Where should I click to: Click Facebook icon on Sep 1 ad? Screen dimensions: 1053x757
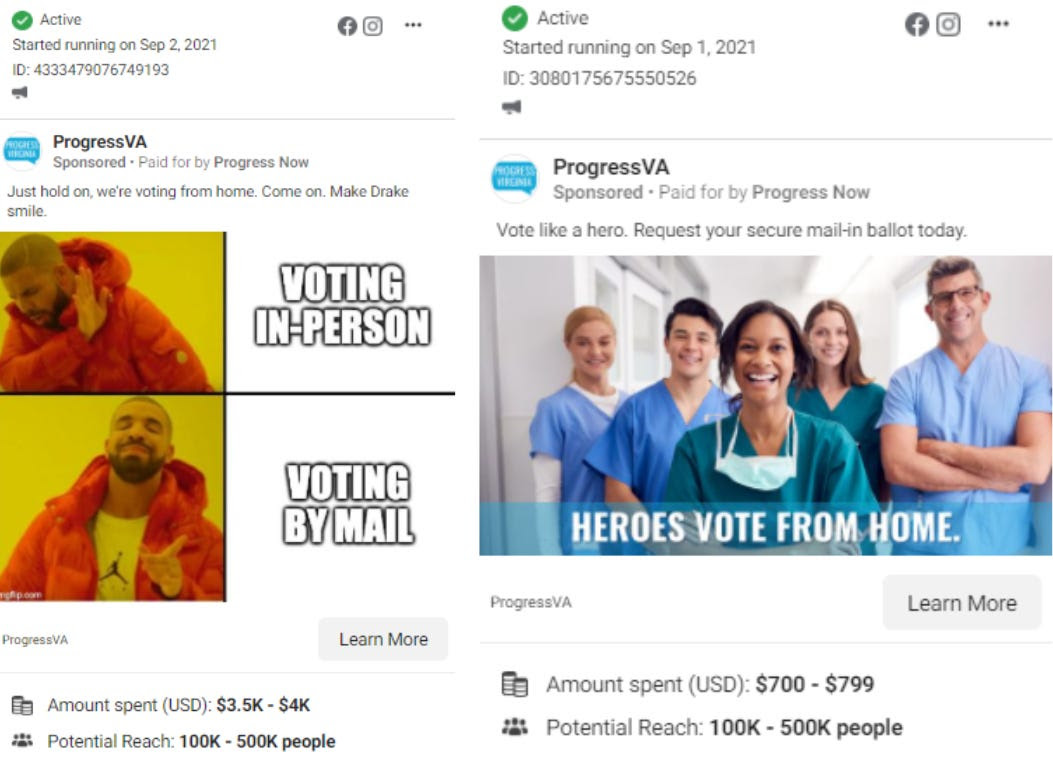click(x=917, y=24)
